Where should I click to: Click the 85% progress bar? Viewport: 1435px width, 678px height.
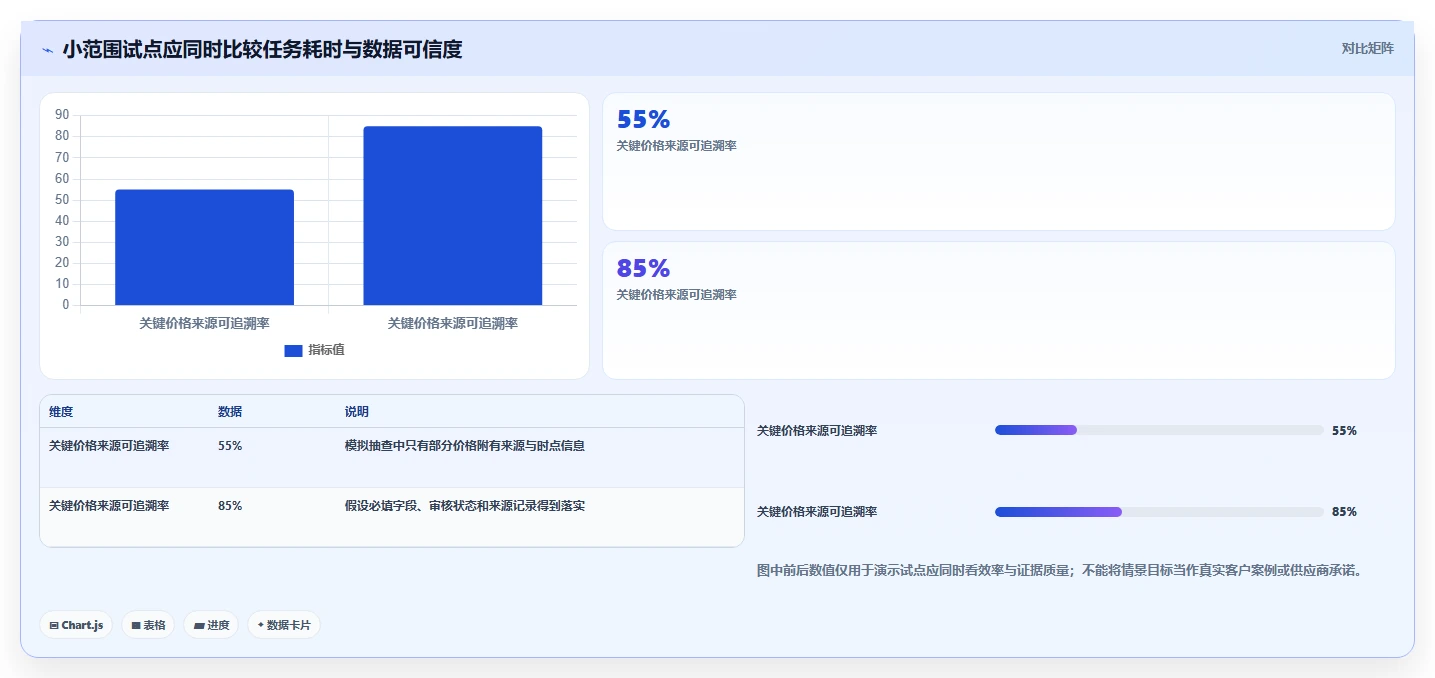(1159, 512)
